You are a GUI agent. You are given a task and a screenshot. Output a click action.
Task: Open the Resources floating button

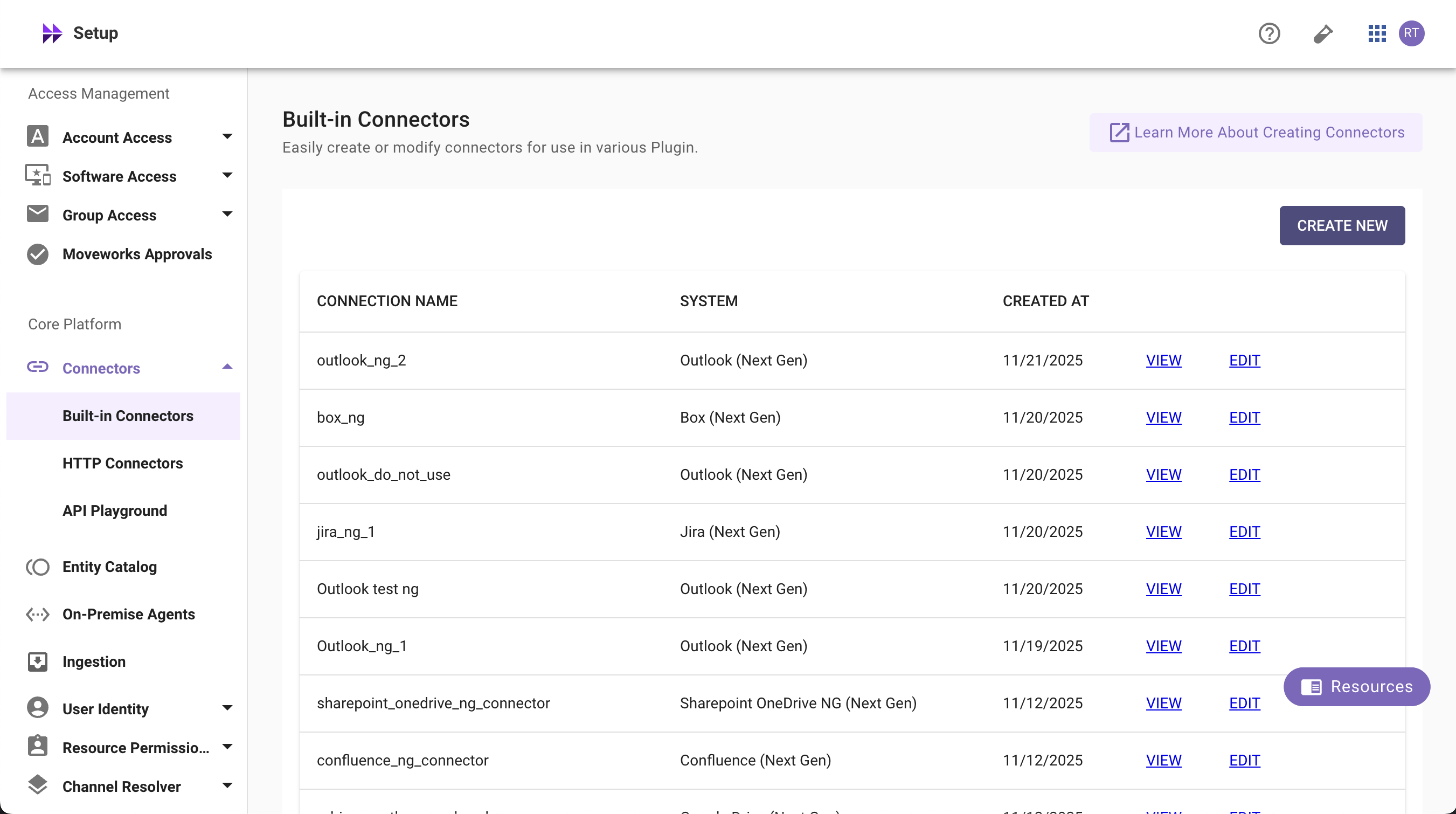[1356, 686]
